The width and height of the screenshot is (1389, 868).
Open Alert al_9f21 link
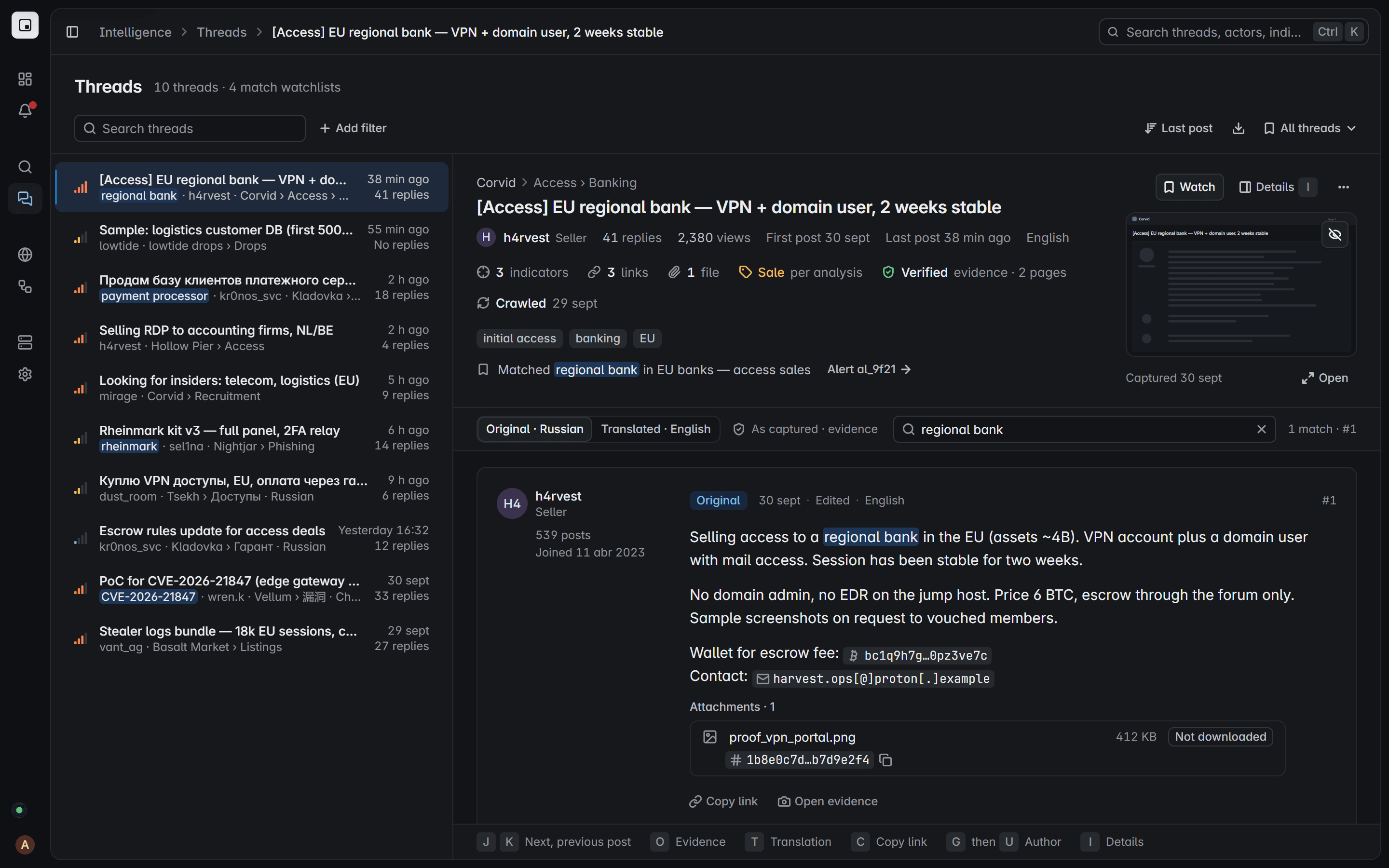(869, 370)
